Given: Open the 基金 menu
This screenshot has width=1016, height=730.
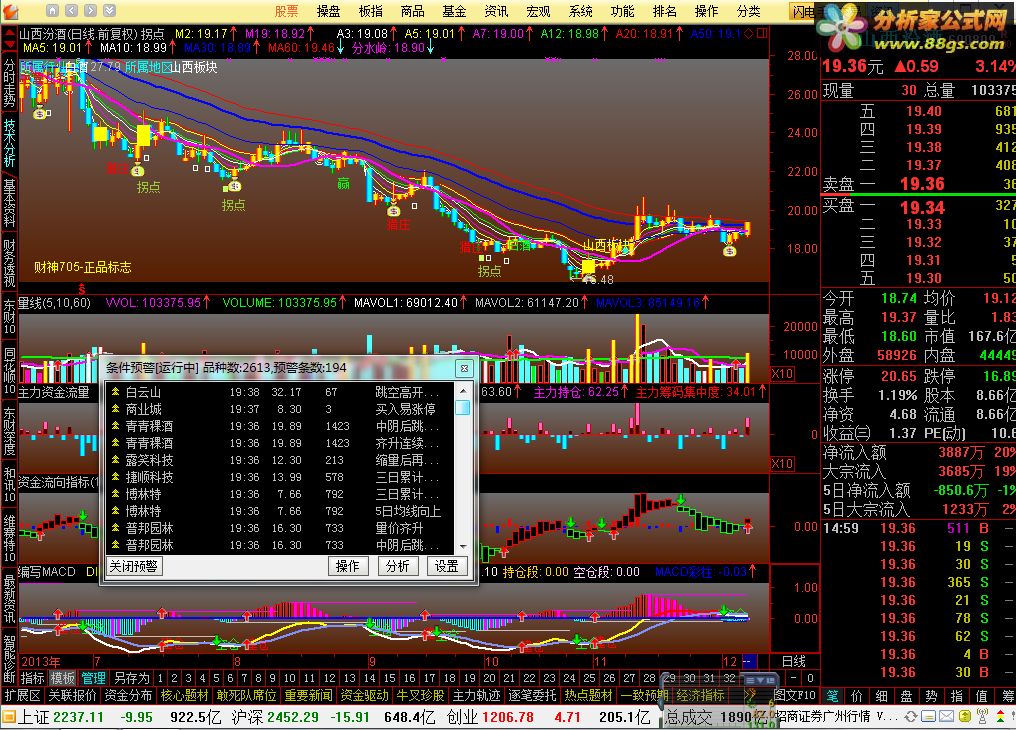Looking at the screenshot, I should coord(454,11).
